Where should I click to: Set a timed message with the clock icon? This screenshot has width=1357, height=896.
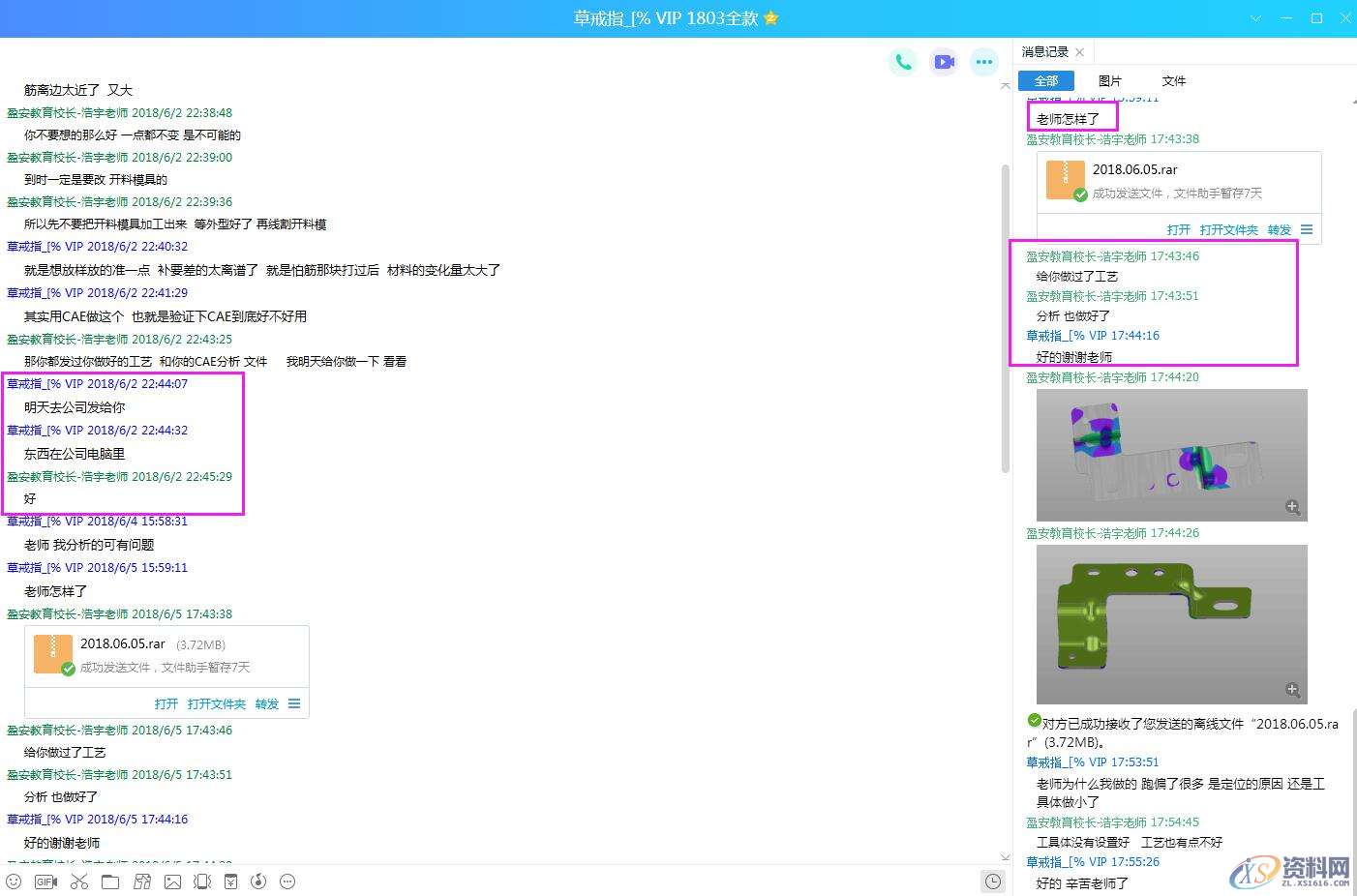tap(993, 881)
